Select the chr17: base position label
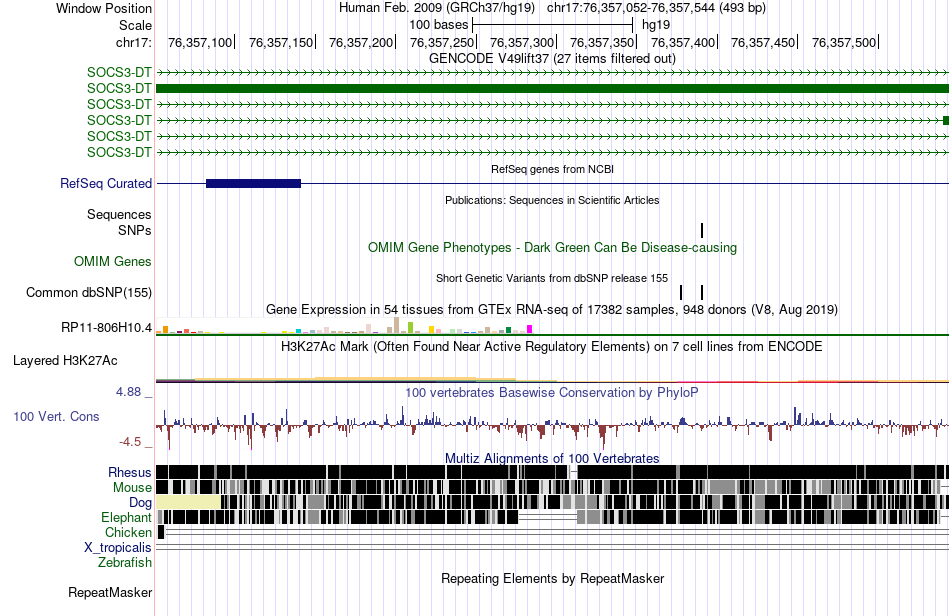Screen dimensions: 950x616 point(133,42)
